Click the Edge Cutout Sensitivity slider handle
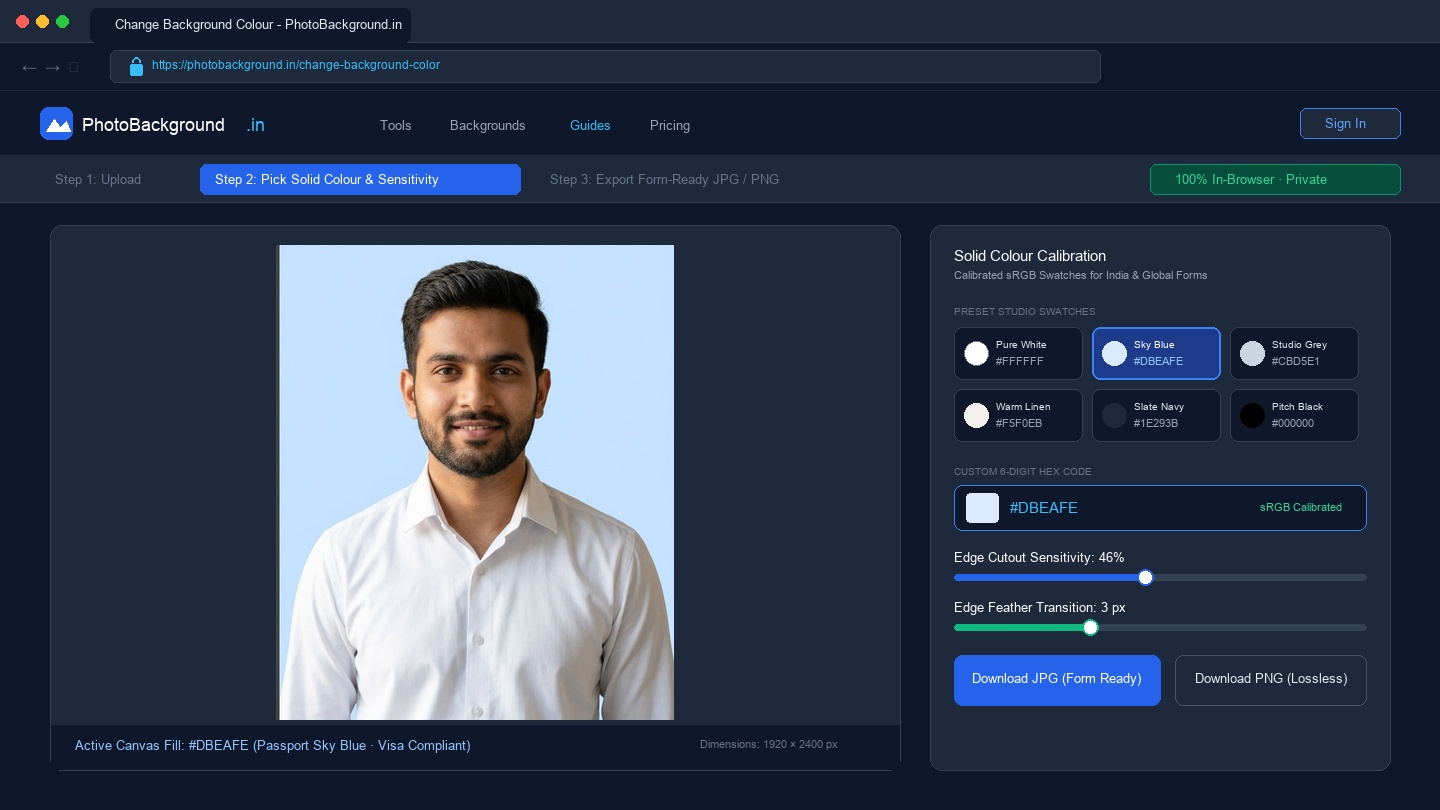Viewport: 1440px width, 810px height. coord(1146,577)
